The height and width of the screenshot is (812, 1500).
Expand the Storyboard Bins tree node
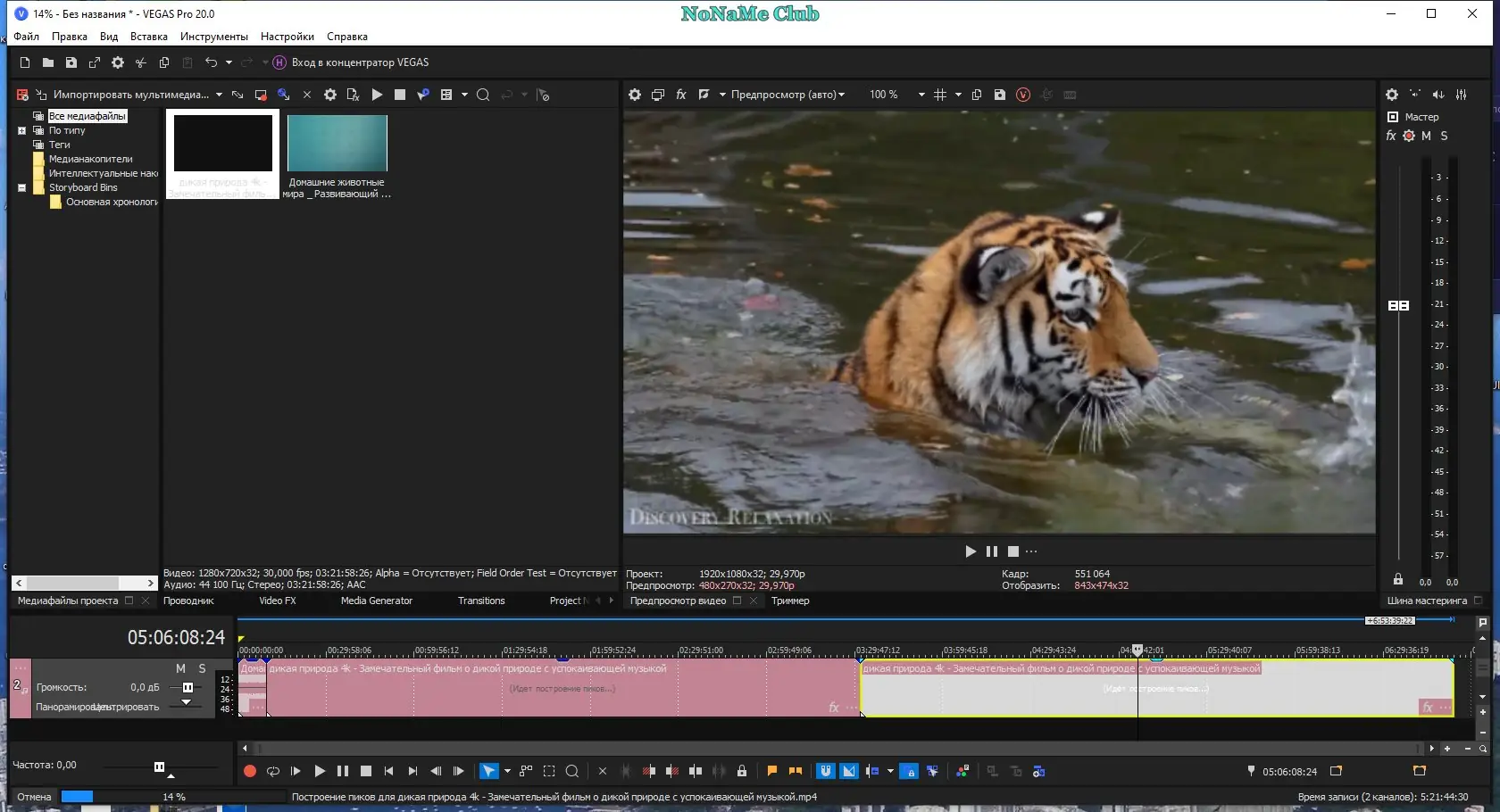click(22, 187)
